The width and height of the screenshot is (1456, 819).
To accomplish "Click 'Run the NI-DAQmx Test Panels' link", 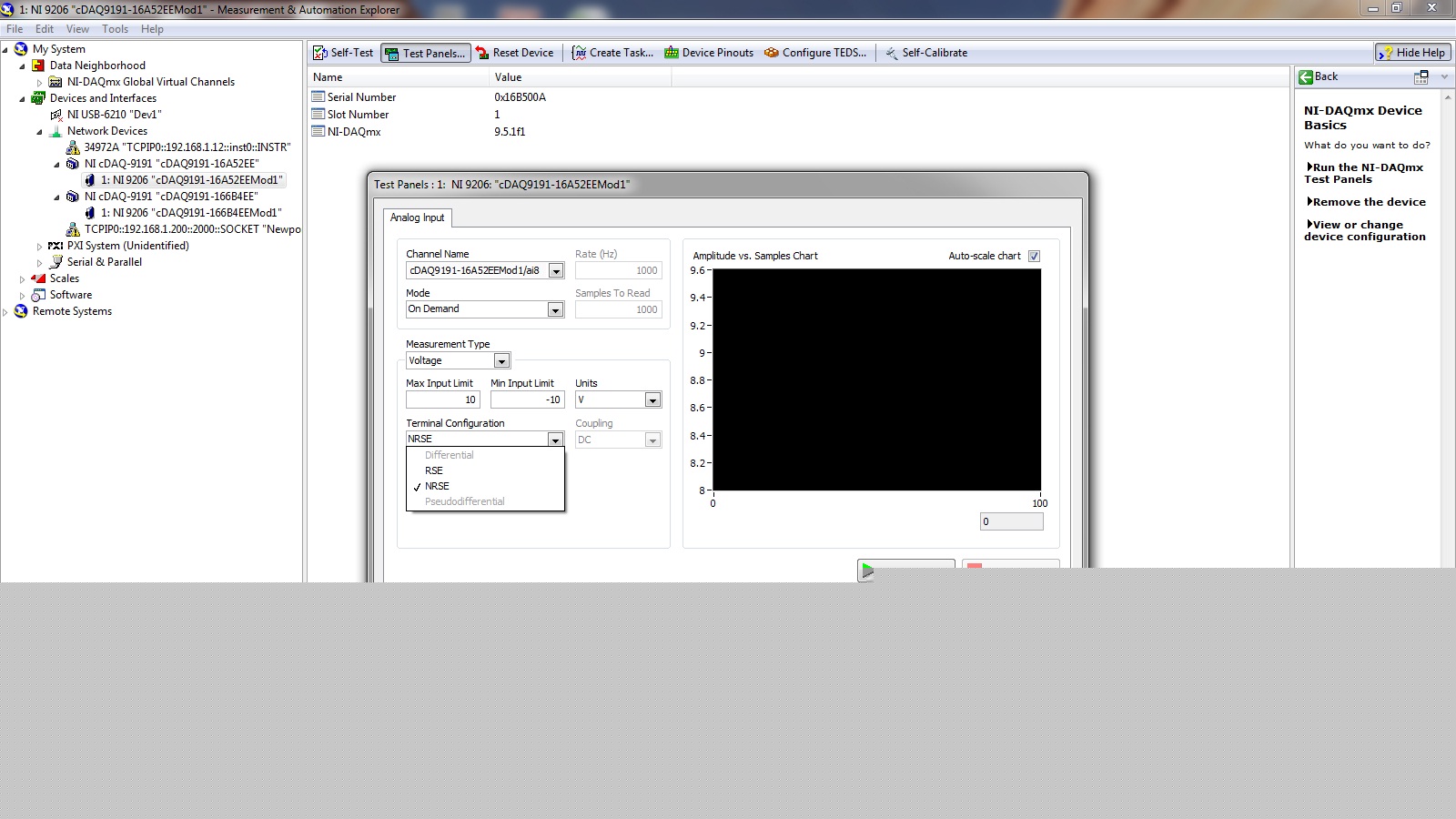I will [1365, 173].
